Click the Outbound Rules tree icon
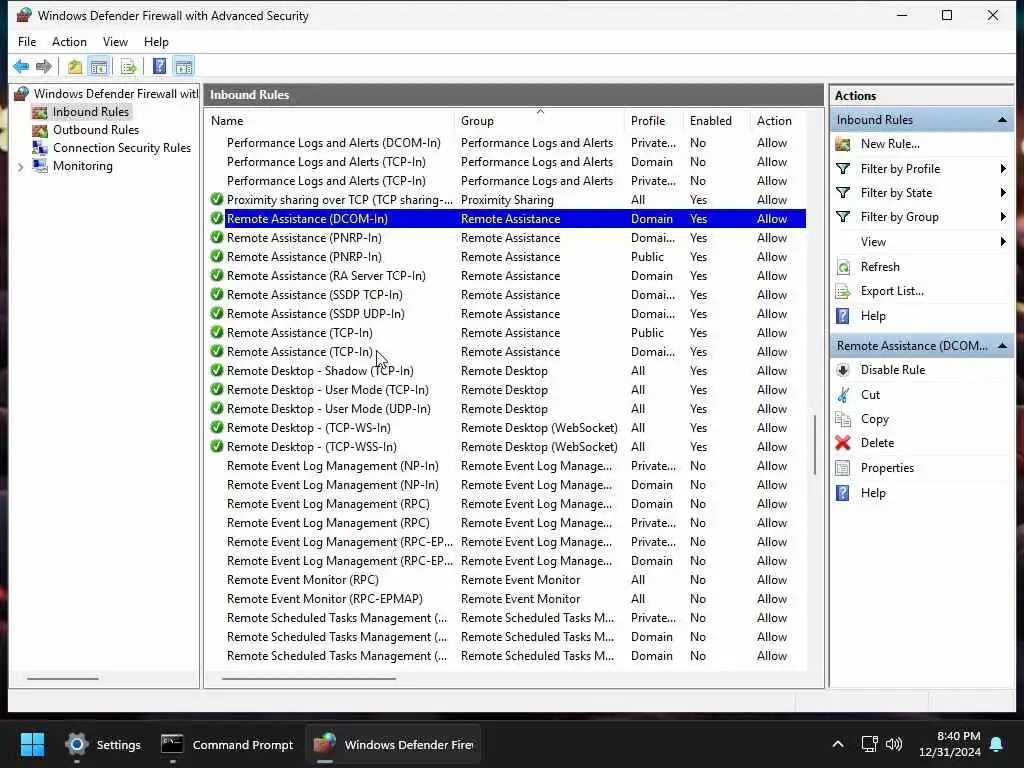This screenshot has width=1024, height=768. [40, 130]
